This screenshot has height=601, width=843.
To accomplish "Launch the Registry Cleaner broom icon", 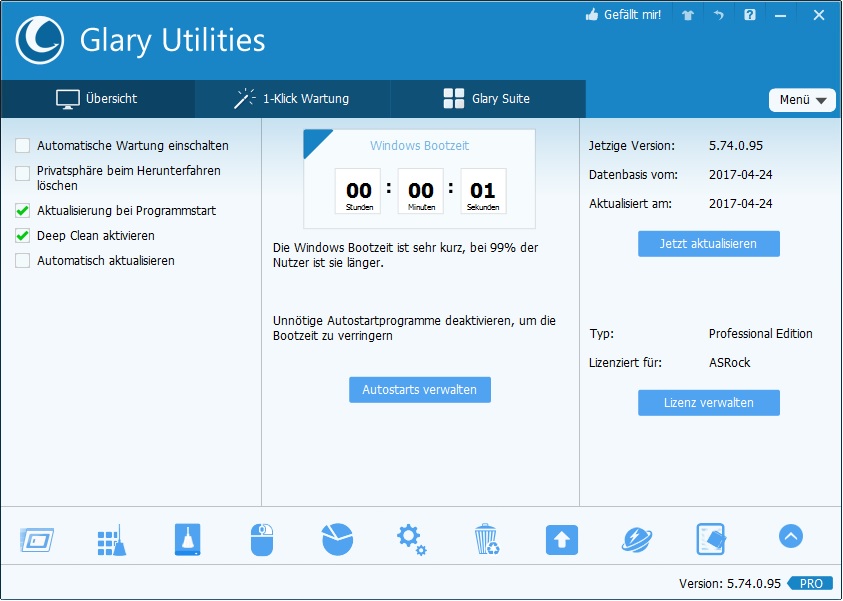I will pyautogui.click(x=112, y=540).
